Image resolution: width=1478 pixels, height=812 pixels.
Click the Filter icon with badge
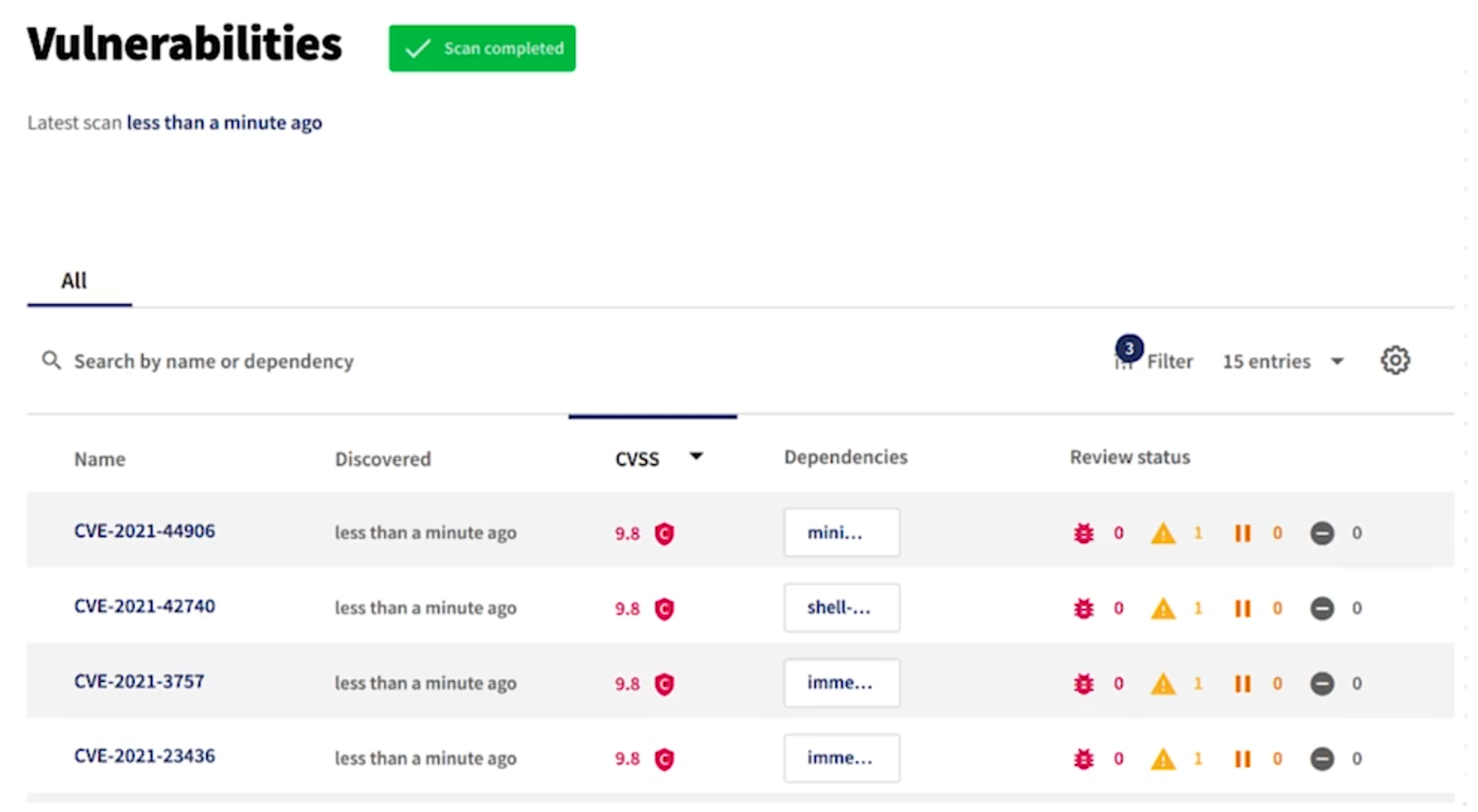click(x=1125, y=358)
